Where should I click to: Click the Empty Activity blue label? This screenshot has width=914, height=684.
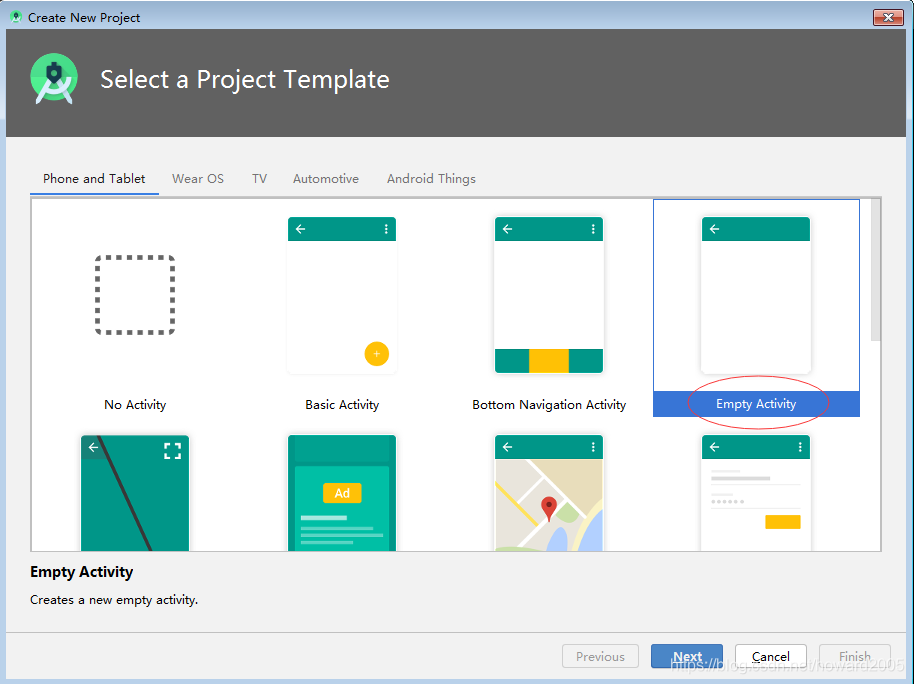(756, 404)
